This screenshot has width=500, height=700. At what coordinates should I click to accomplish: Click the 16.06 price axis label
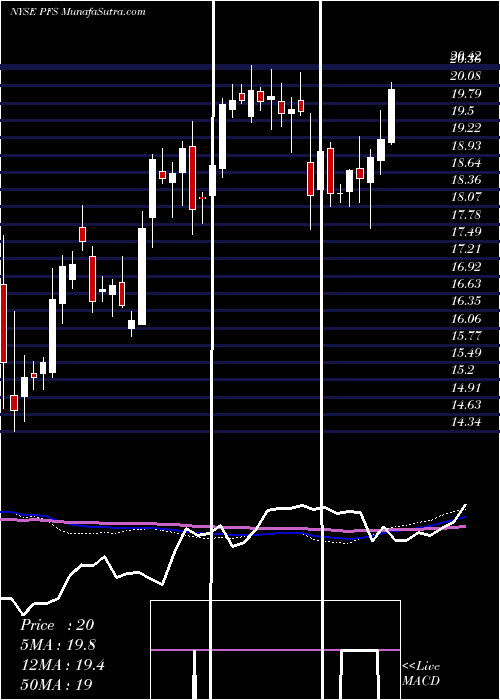(466, 318)
